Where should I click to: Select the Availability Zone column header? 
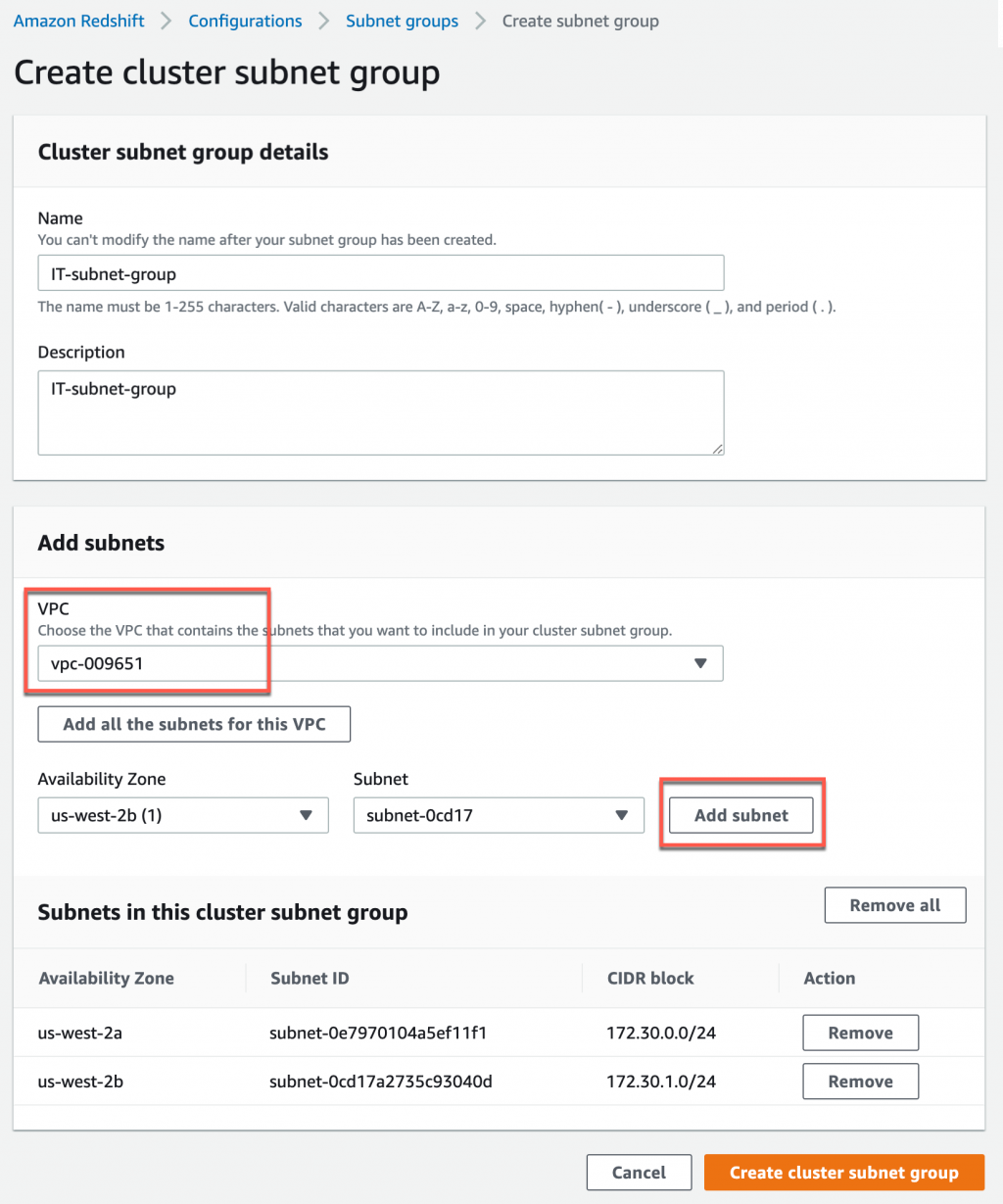pos(107,978)
